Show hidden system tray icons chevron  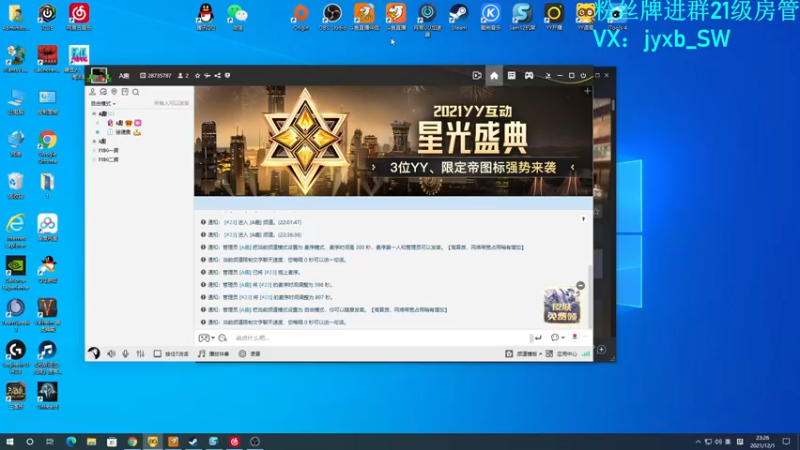698,442
